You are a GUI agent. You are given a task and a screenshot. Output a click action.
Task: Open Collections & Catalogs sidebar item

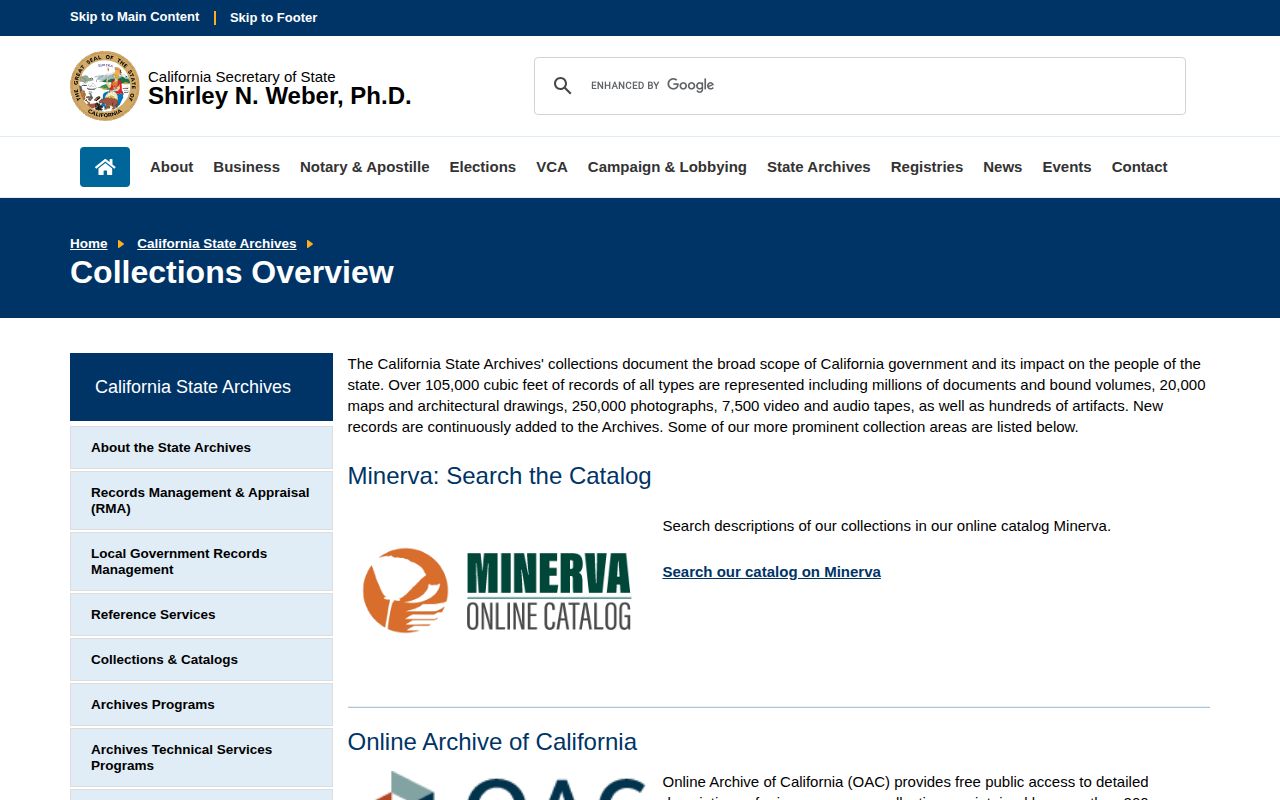(201, 660)
